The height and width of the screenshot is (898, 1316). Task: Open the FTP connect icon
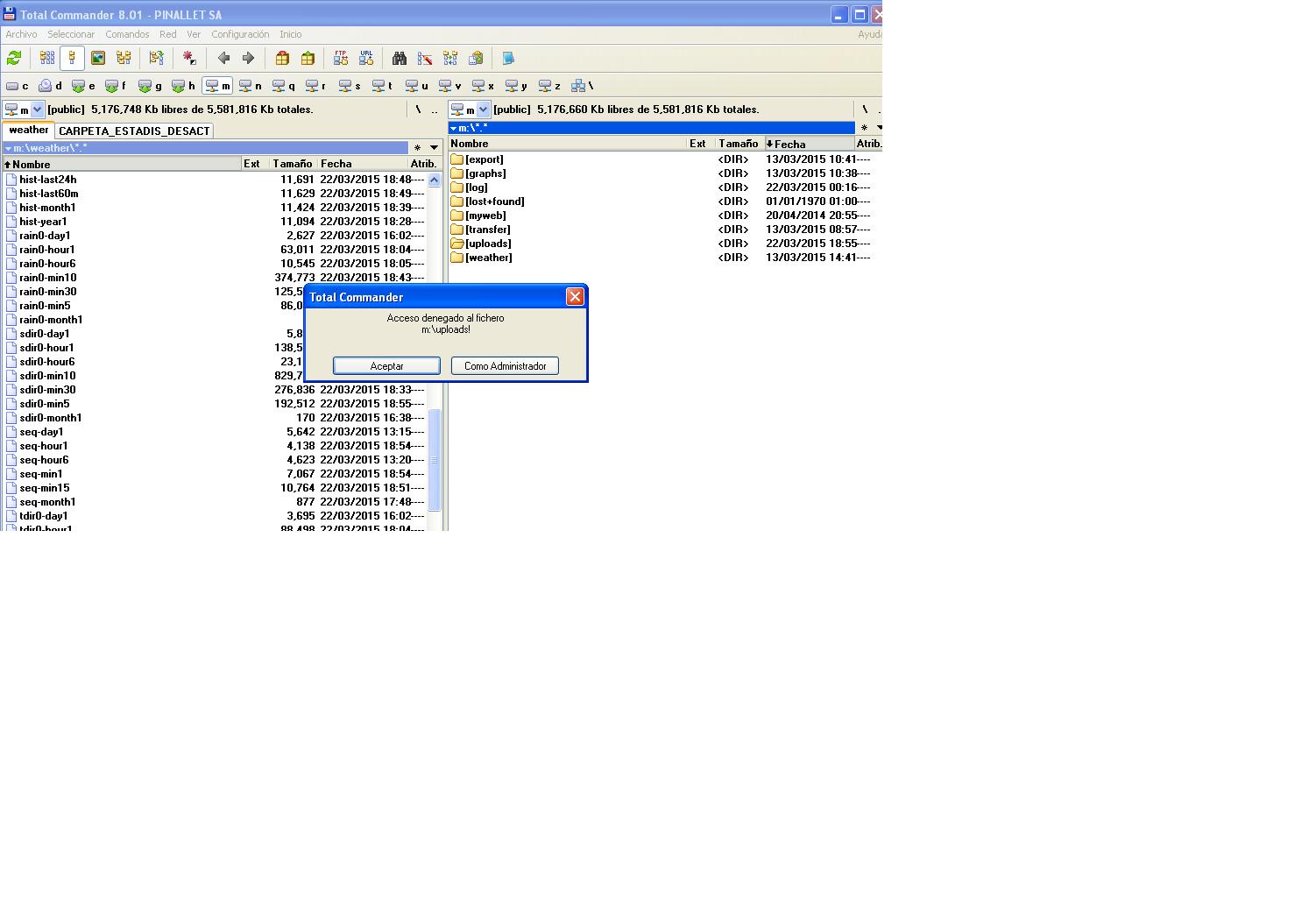(341, 59)
